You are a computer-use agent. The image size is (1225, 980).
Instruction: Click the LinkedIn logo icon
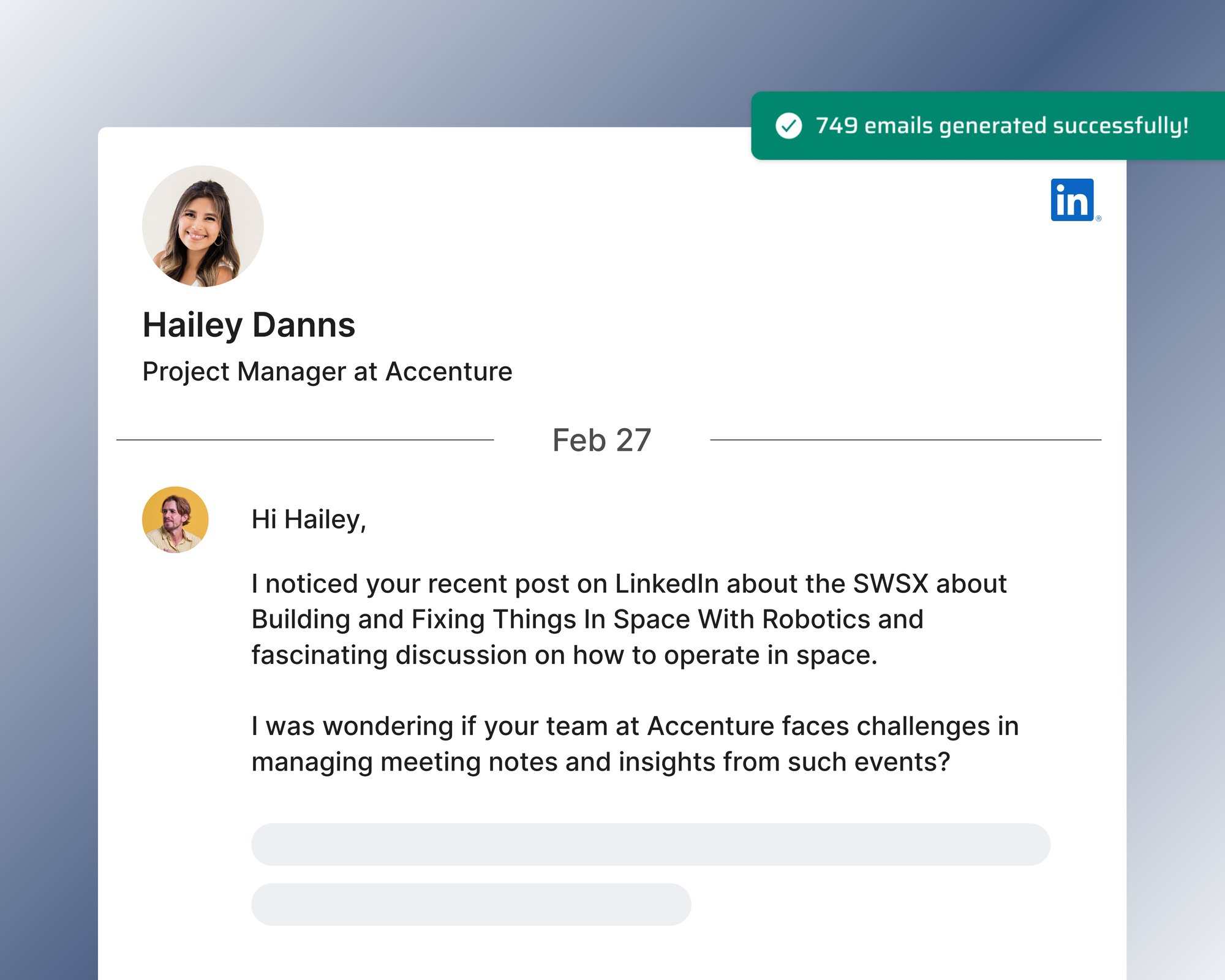coord(1075,200)
